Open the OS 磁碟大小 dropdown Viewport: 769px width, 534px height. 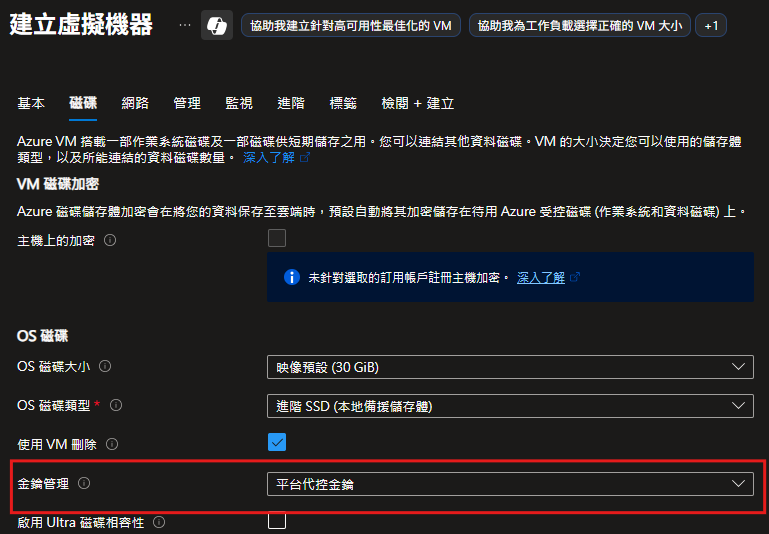point(510,367)
